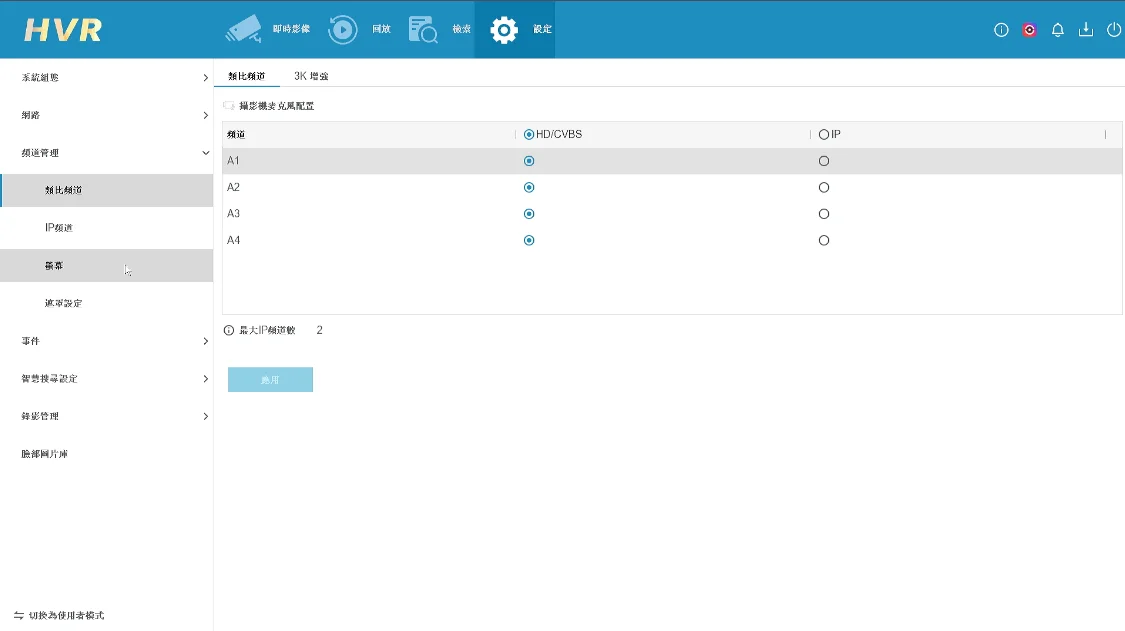Image resolution: width=1125 pixels, height=631 pixels.
Task: Click the colorful camera app icon
Action: [1029, 30]
